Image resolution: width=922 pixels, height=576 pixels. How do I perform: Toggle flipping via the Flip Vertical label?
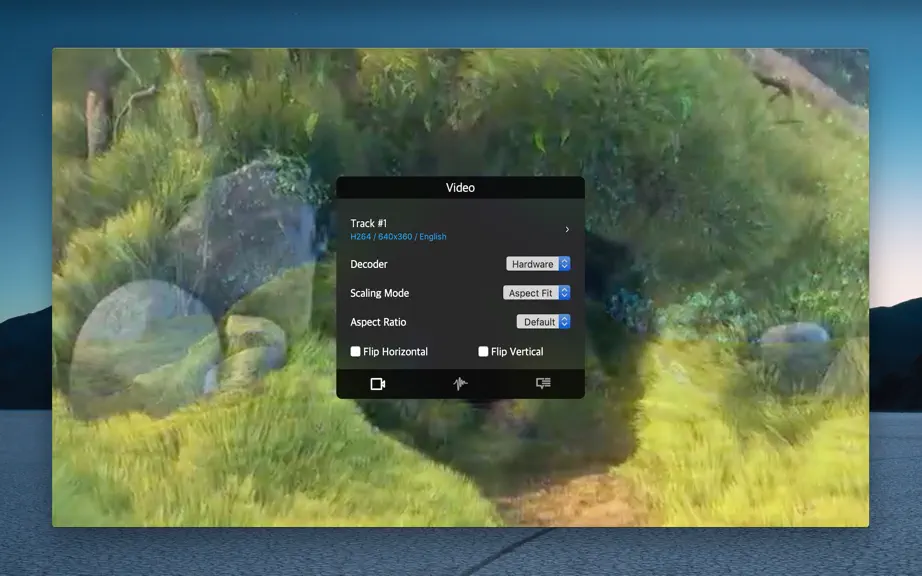click(x=517, y=351)
